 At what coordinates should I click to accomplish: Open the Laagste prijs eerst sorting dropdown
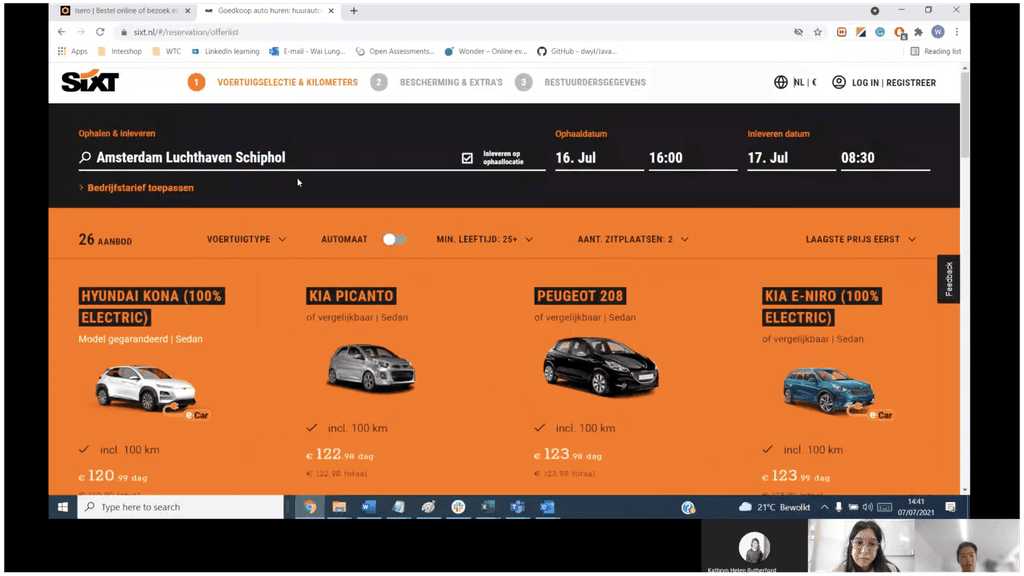[x=860, y=240]
